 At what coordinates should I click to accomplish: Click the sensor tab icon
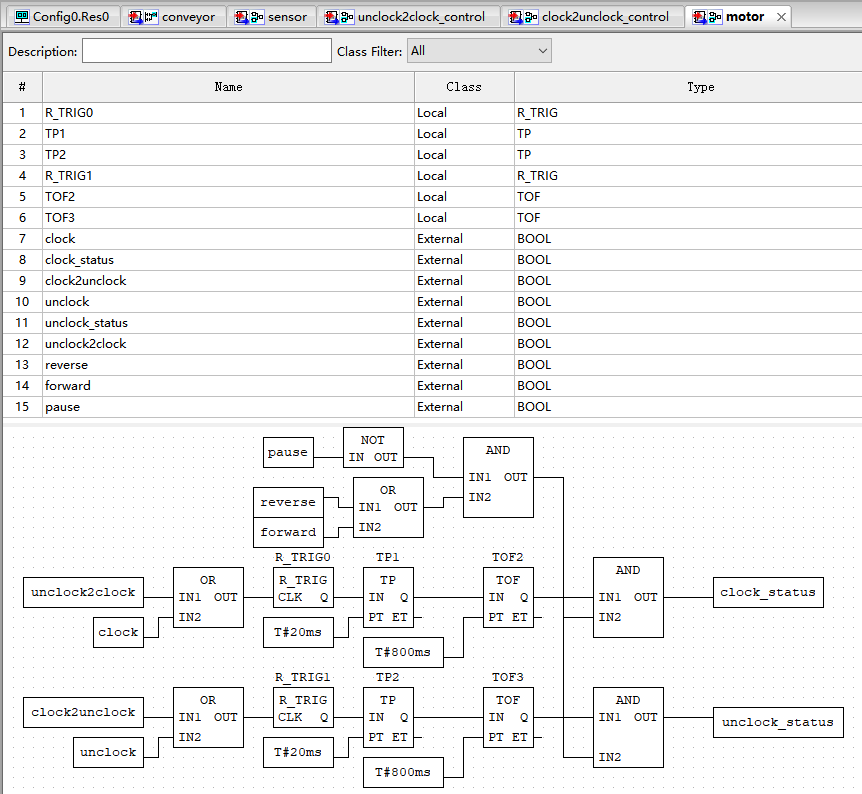[250, 17]
